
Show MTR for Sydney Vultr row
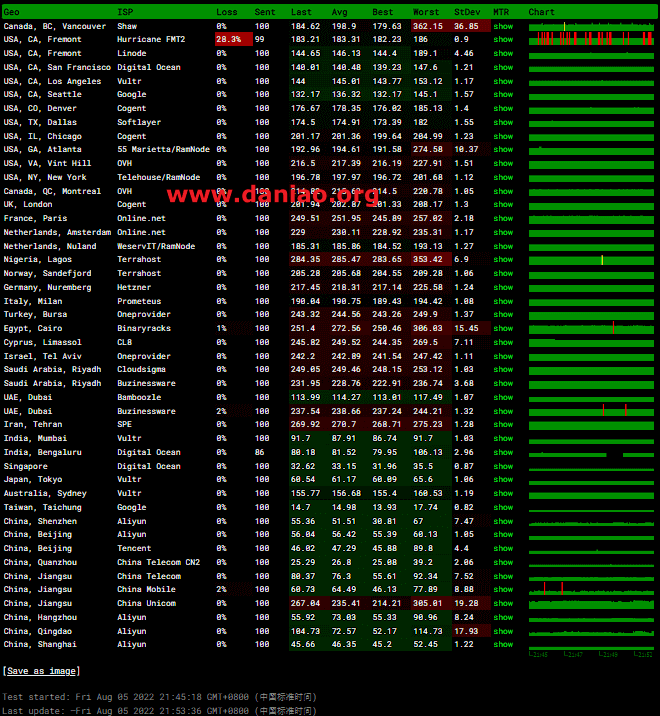[x=503, y=494]
